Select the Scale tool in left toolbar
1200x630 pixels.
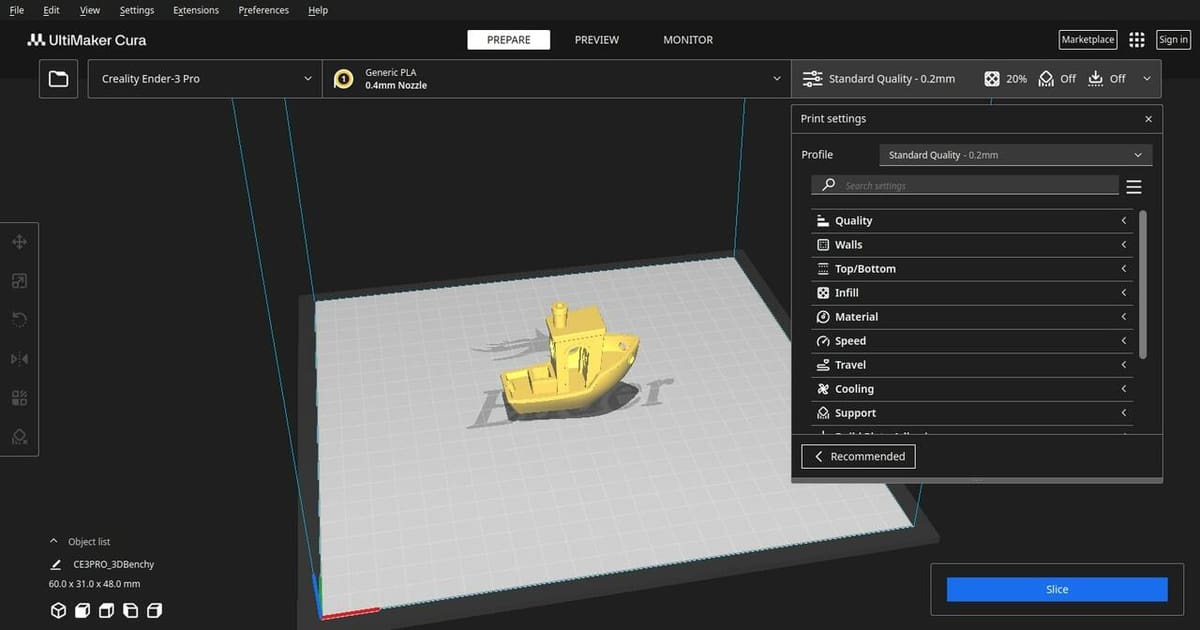(x=19, y=282)
